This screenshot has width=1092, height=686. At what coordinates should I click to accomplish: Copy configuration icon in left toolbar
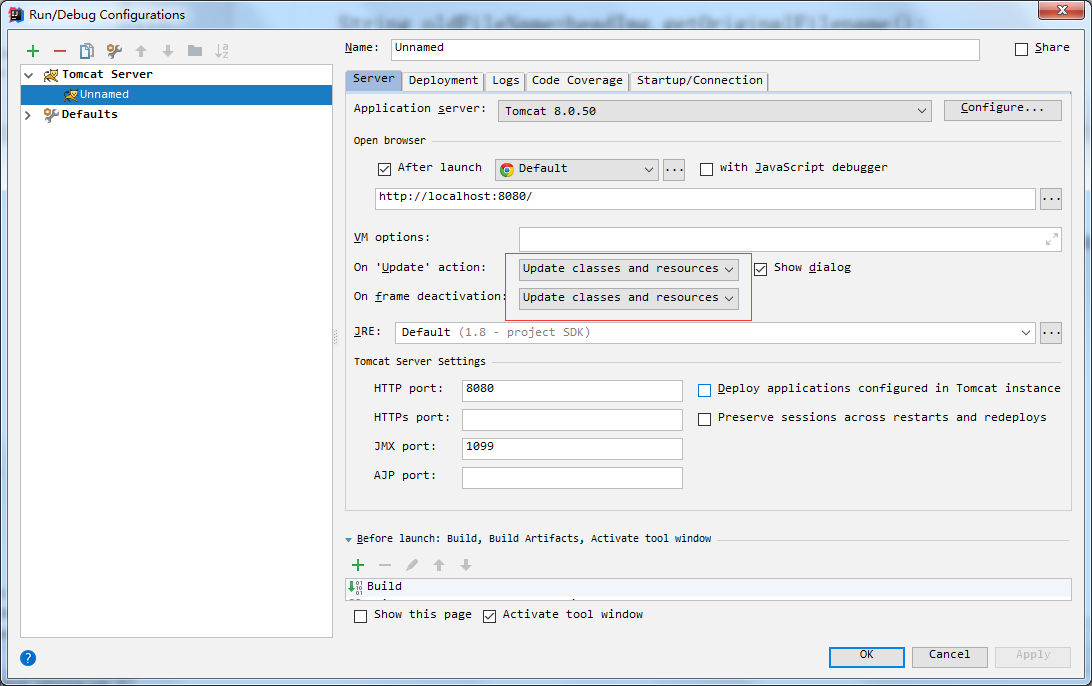[x=86, y=51]
